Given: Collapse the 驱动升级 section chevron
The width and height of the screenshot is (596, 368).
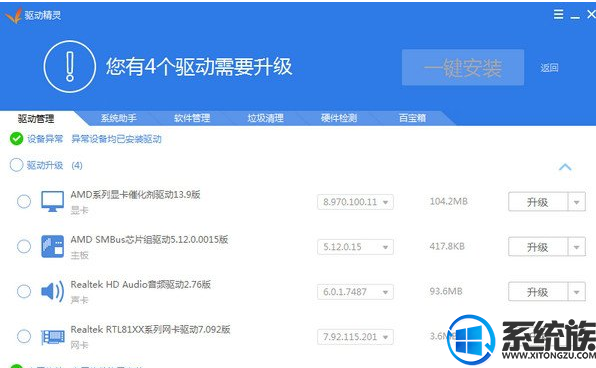Looking at the screenshot, I should tap(565, 167).
